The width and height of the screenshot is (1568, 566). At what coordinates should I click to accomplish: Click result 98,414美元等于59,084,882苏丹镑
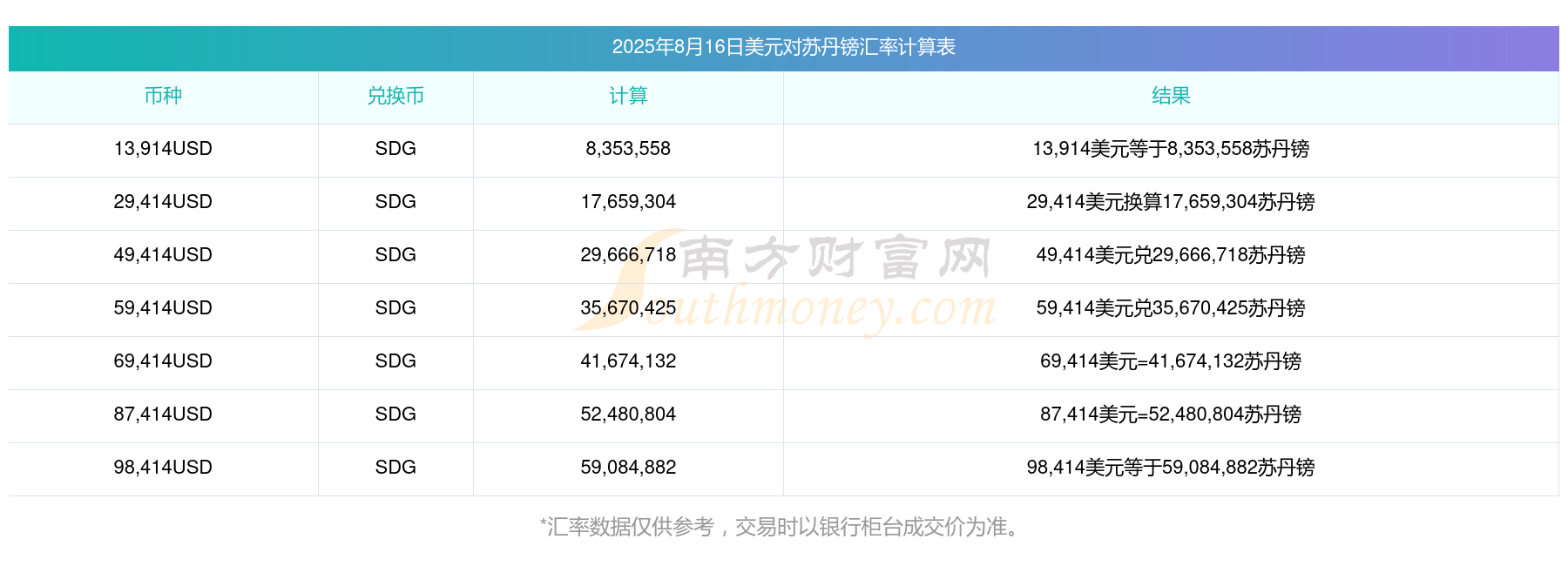point(1171,468)
